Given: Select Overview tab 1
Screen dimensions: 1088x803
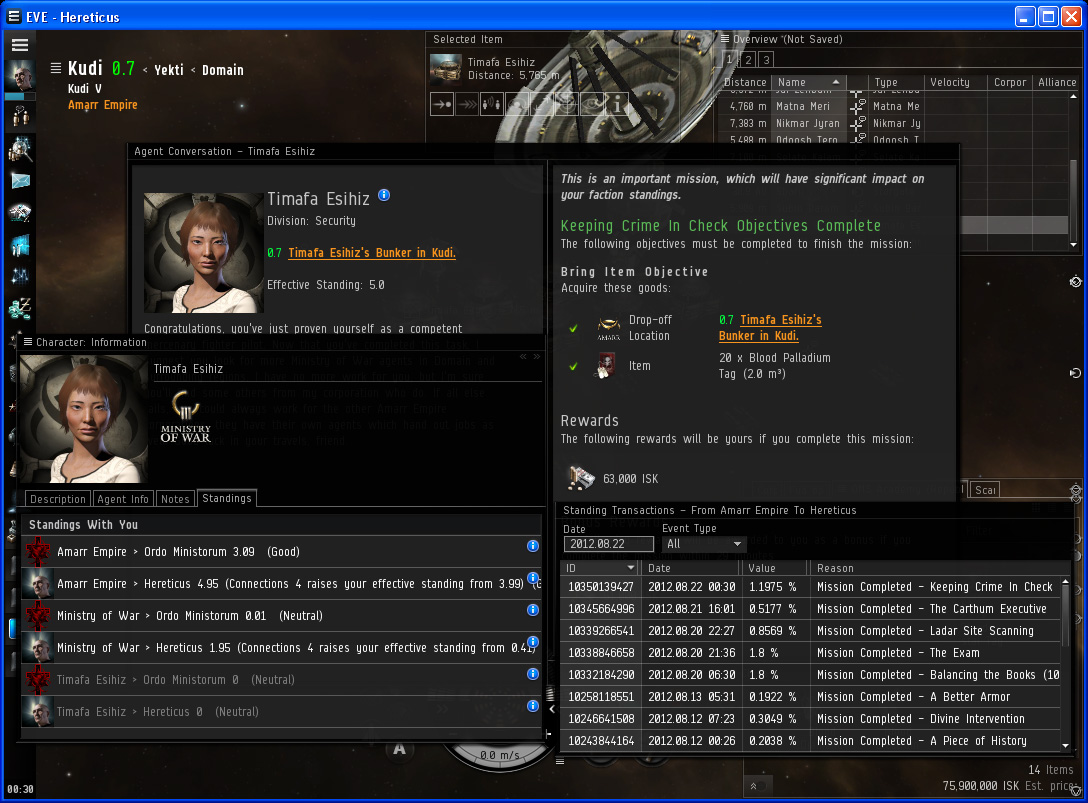Looking at the screenshot, I should [730, 60].
